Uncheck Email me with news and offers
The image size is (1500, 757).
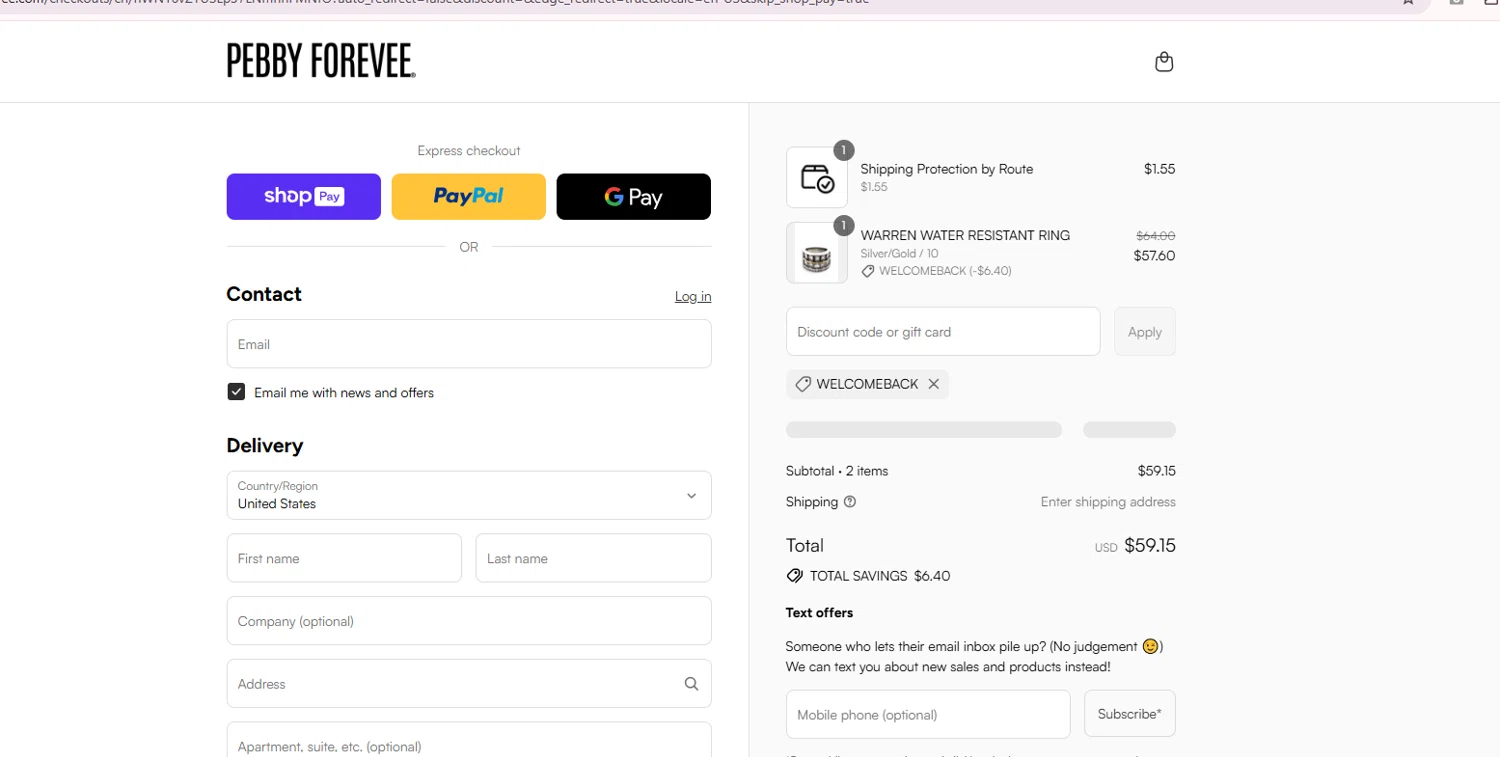pyautogui.click(x=236, y=392)
